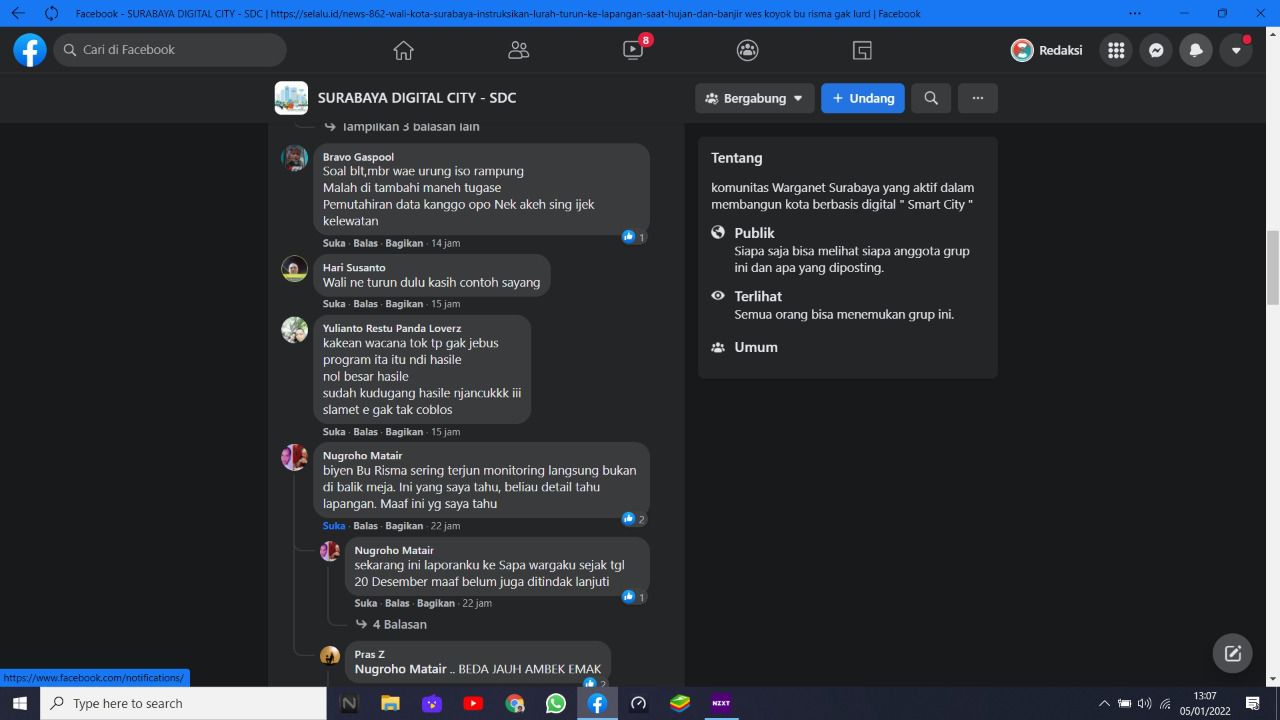Open Redaksi profile tab
This screenshot has width=1280, height=720.
tap(1046, 50)
